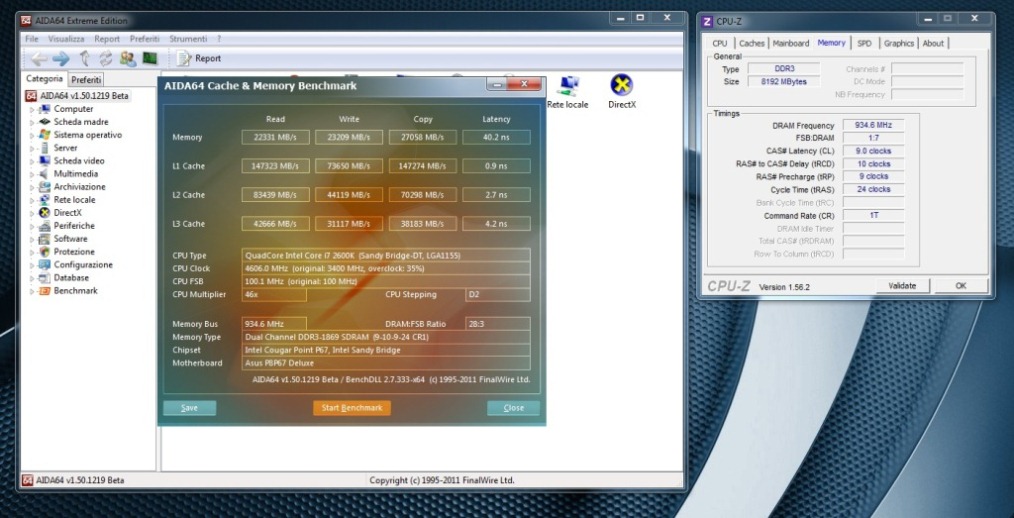Open the File menu in AIDA64
The height and width of the screenshot is (518, 1014).
coord(32,39)
